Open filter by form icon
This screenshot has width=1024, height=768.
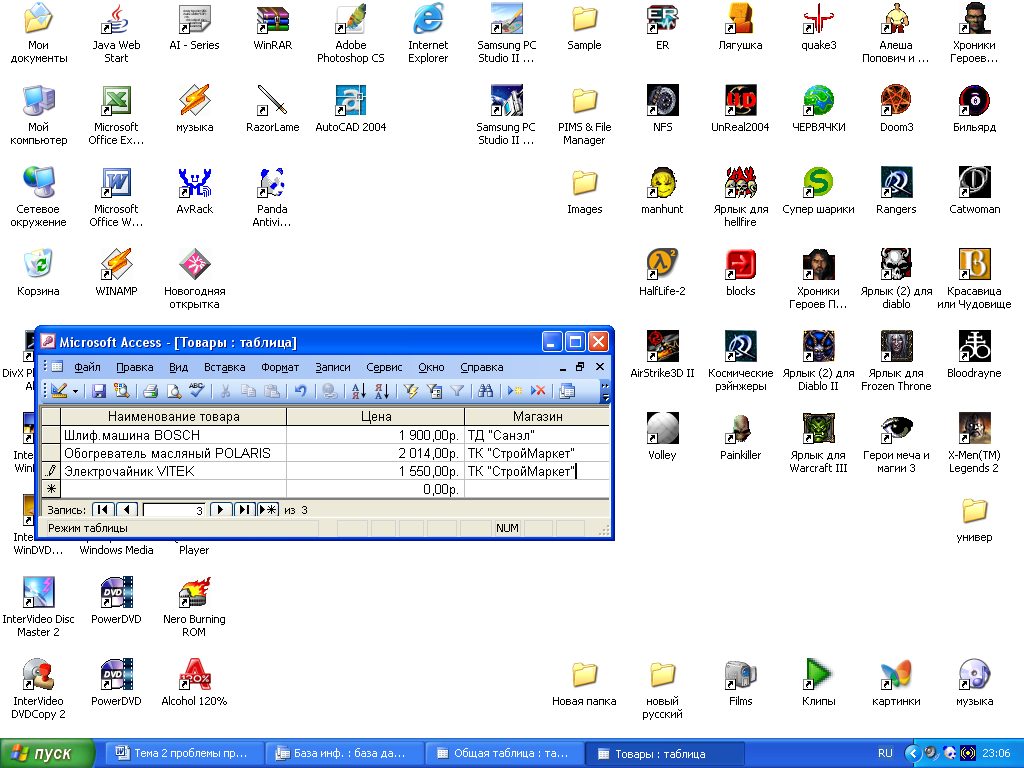tap(434, 391)
